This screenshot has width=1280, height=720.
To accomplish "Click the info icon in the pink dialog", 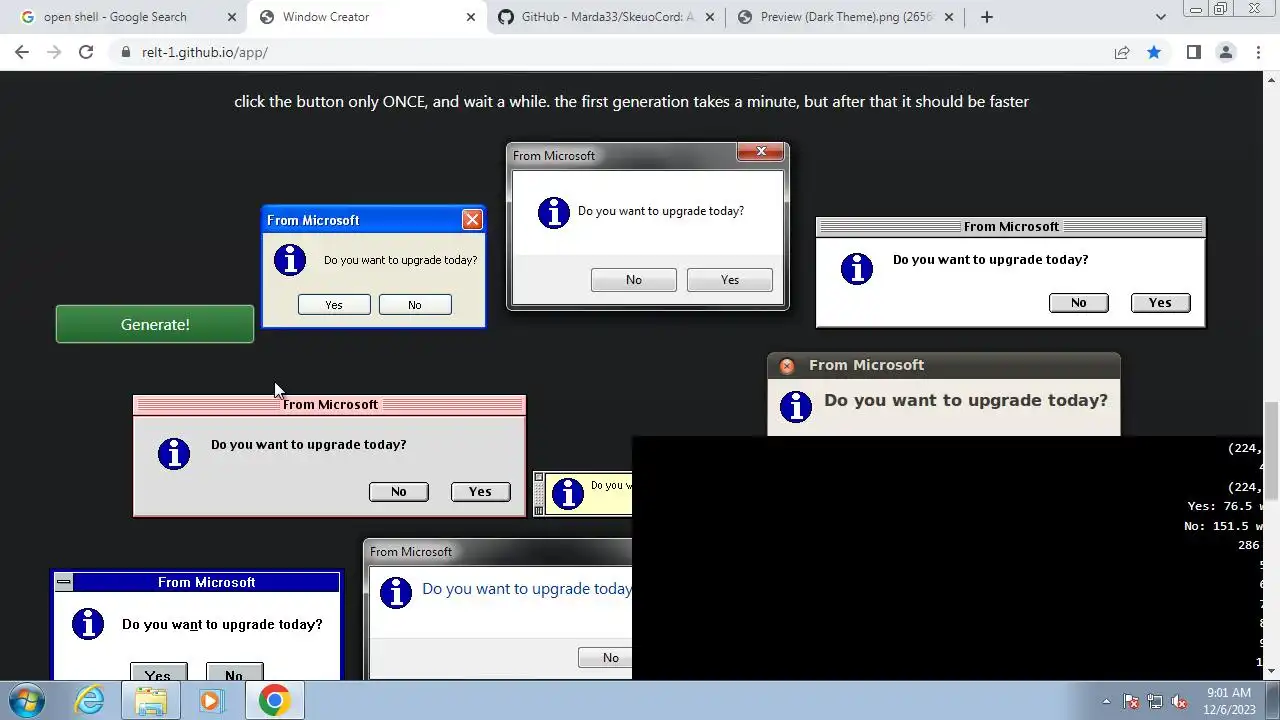I will point(174,453).
